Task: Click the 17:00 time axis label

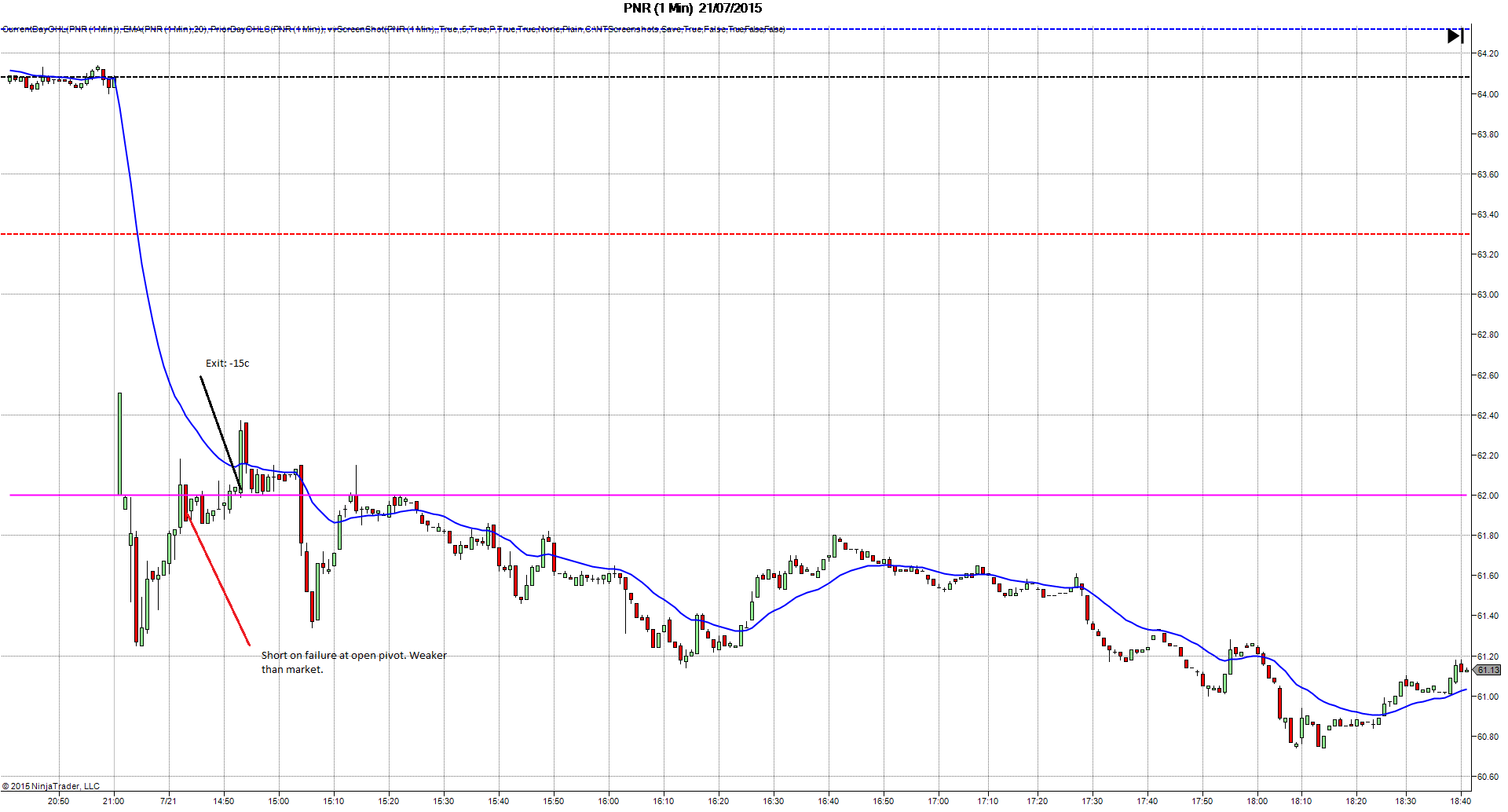Action: [x=939, y=801]
